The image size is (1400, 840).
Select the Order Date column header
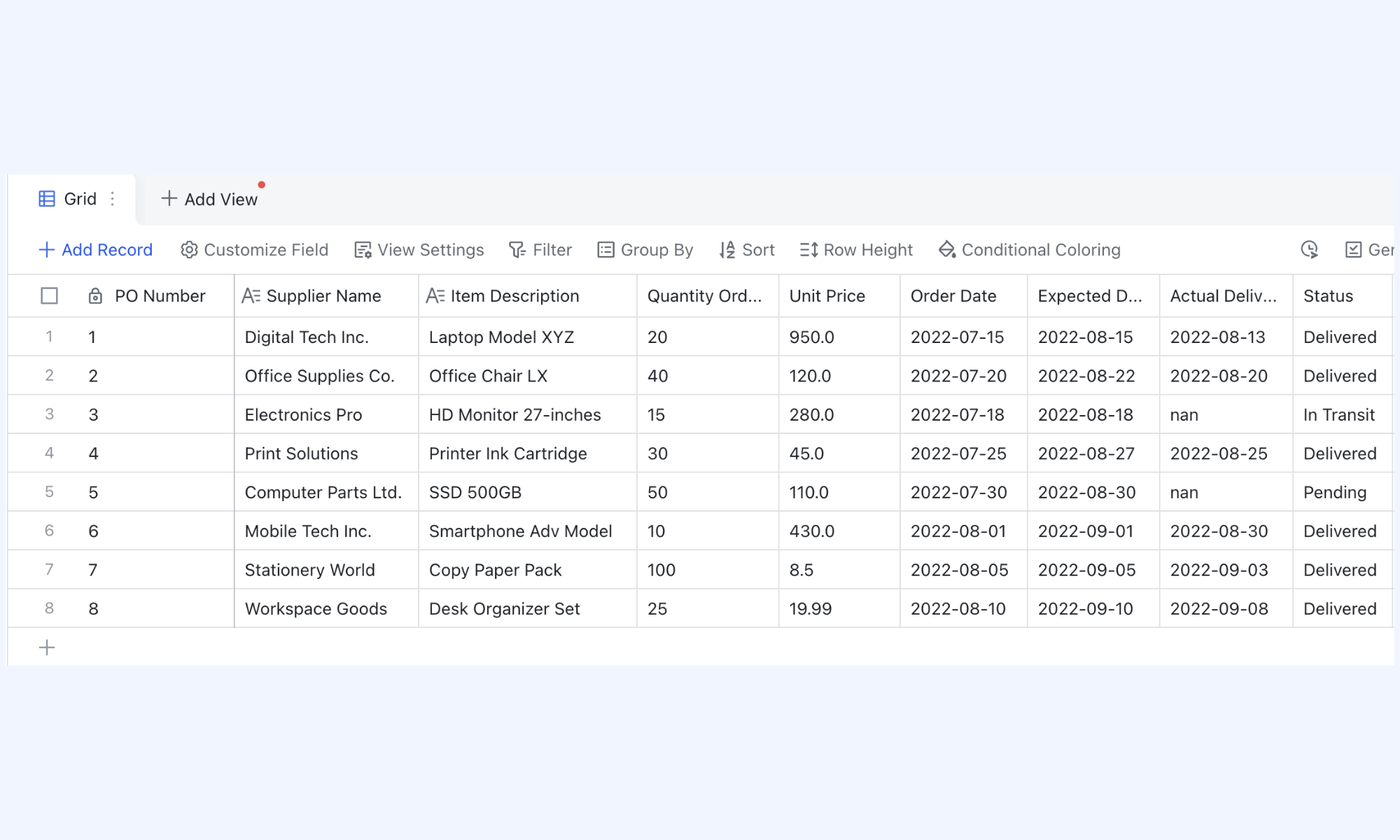click(x=963, y=296)
